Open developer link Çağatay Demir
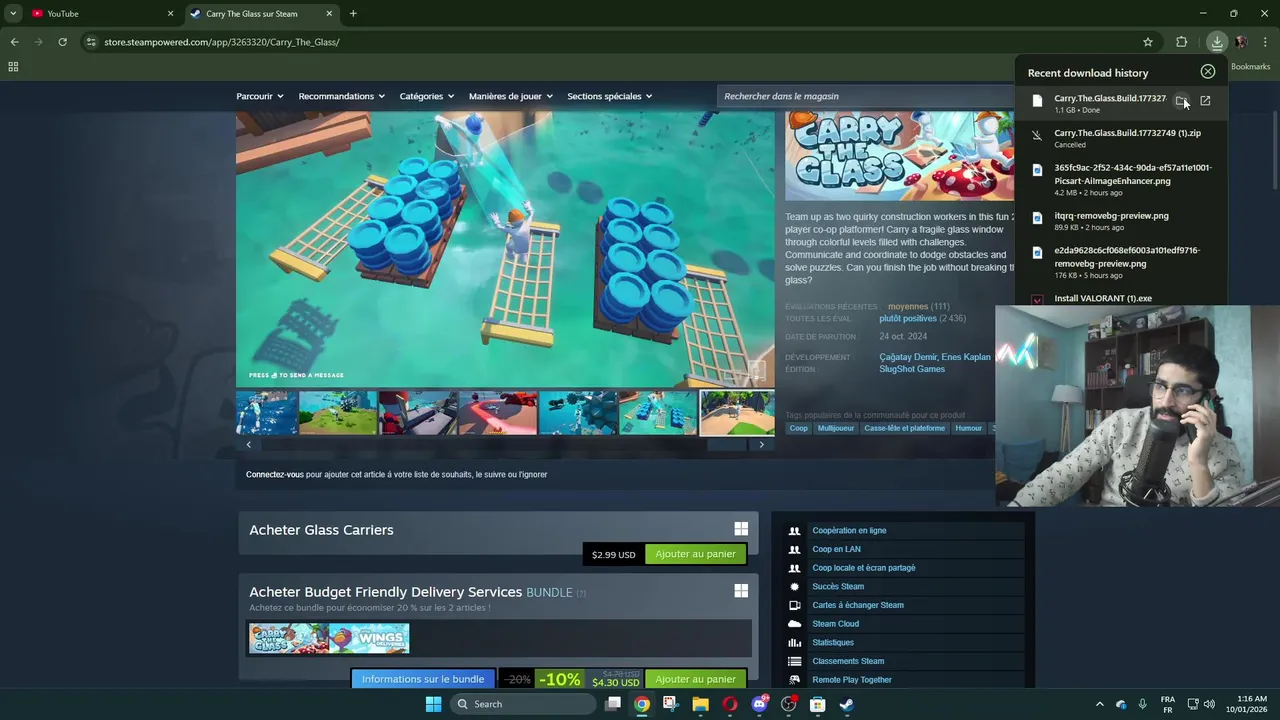The width and height of the screenshot is (1280, 720). click(908, 357)
